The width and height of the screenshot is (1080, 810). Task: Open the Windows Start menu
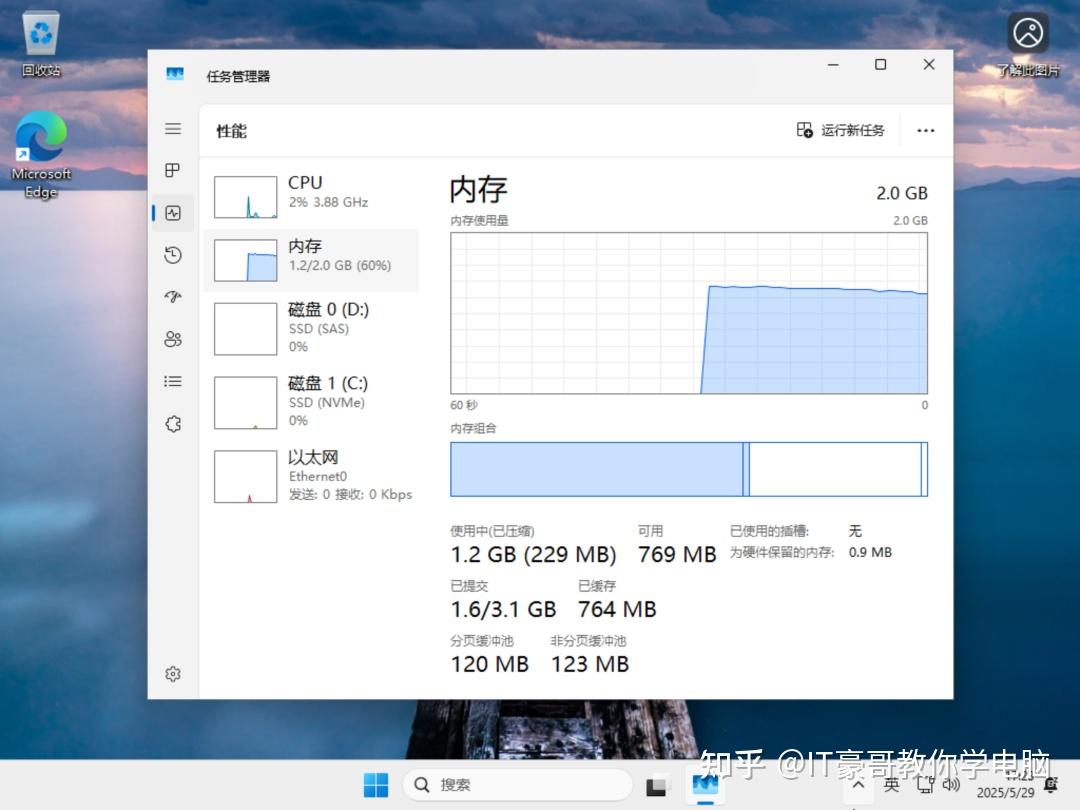click(x=375, y=785)
